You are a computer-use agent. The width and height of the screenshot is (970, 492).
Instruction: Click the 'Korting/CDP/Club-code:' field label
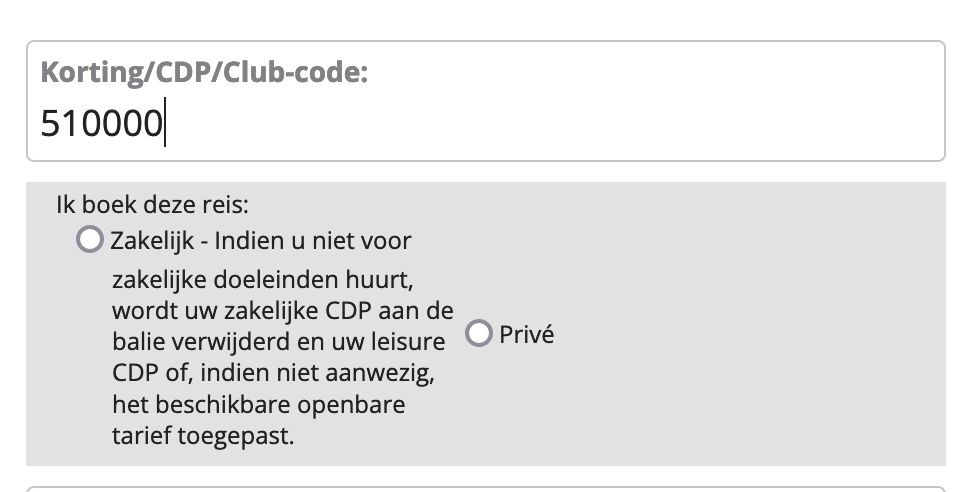pyautogui.click(x=204, y=73)
